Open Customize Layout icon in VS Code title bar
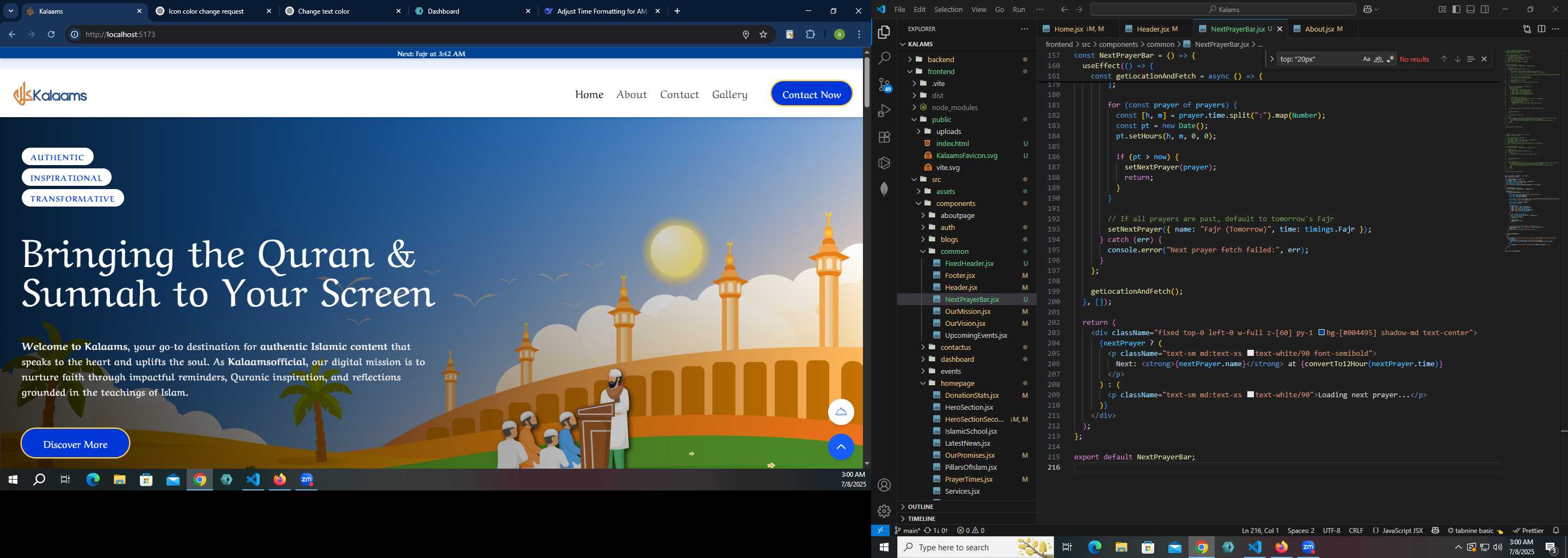 [1442, 9]
